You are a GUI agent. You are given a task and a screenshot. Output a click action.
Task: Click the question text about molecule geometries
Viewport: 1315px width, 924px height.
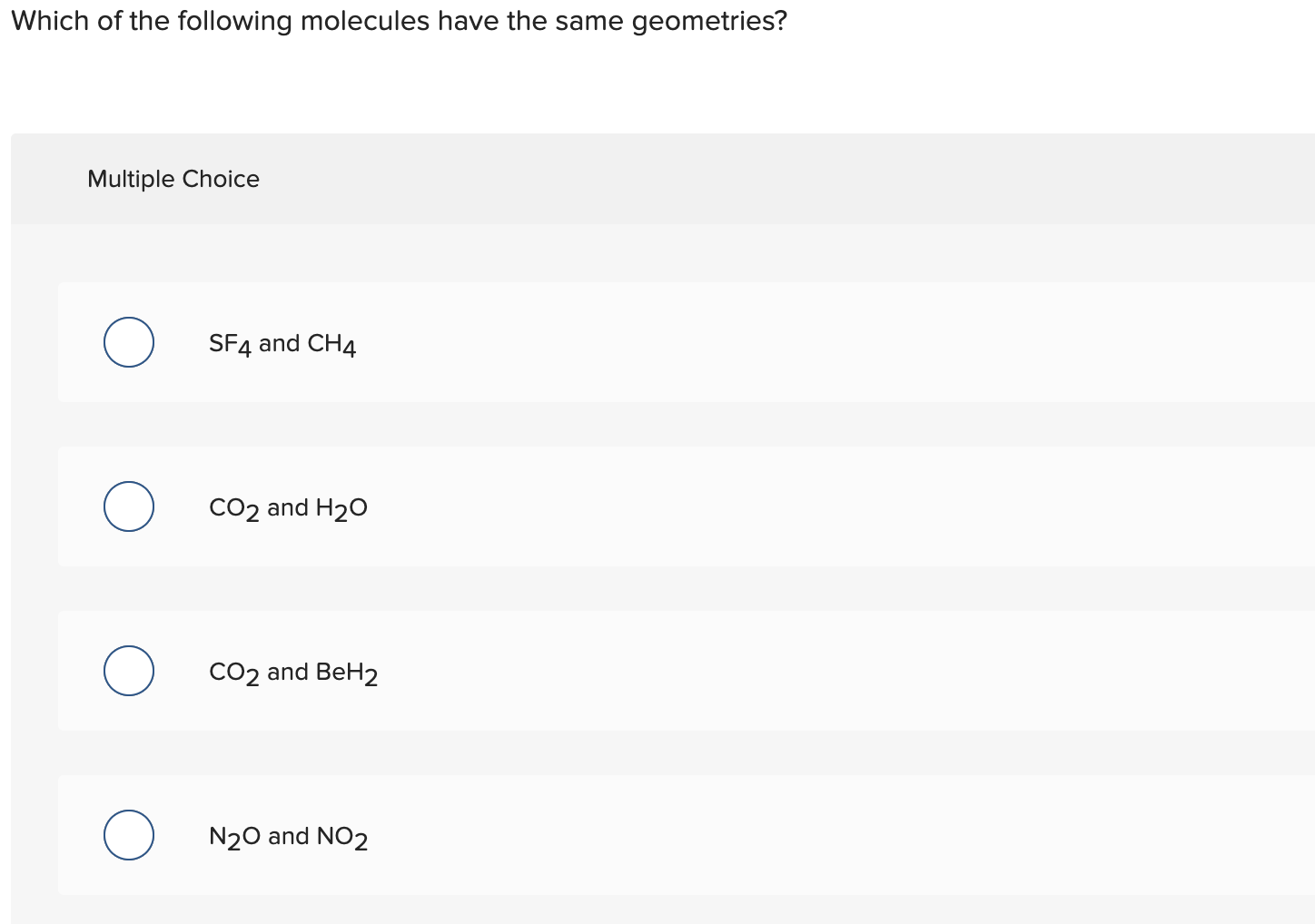tap(400, 20)
